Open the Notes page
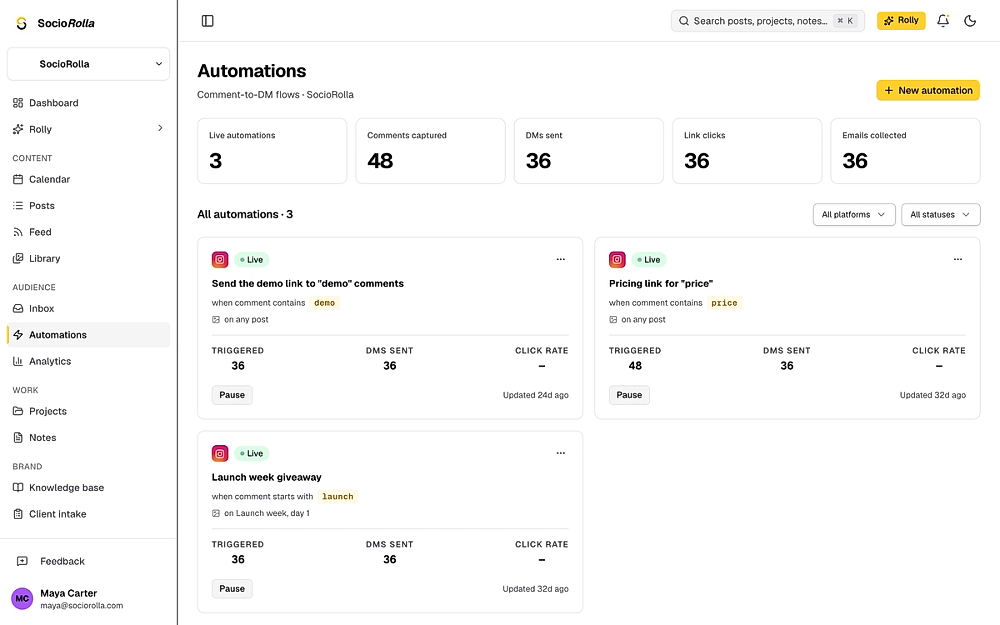Viewport: 1000px width, 625px height. [x=89, y=438]
